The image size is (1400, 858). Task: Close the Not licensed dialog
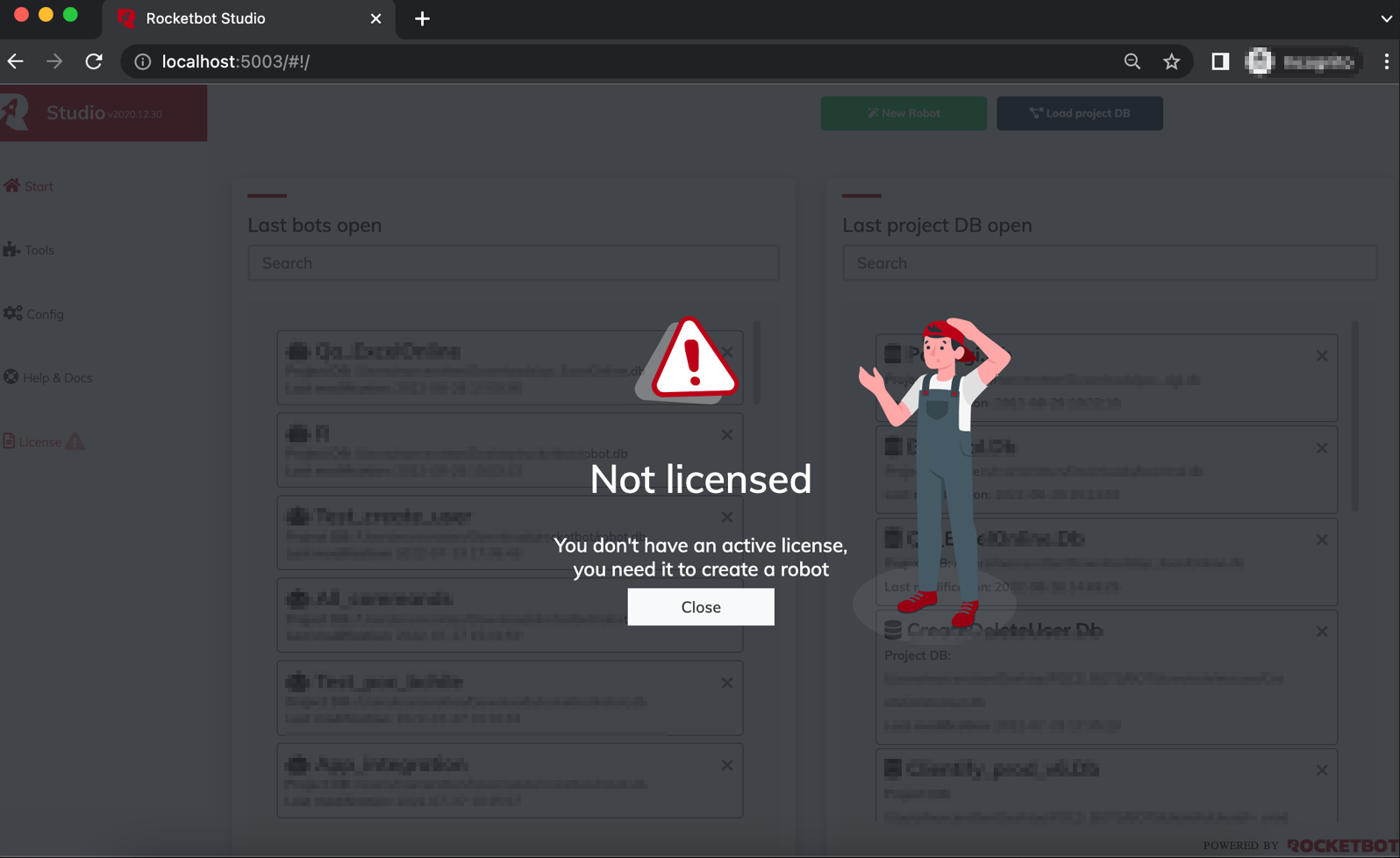pyautogui.click(x=700, y=606)
